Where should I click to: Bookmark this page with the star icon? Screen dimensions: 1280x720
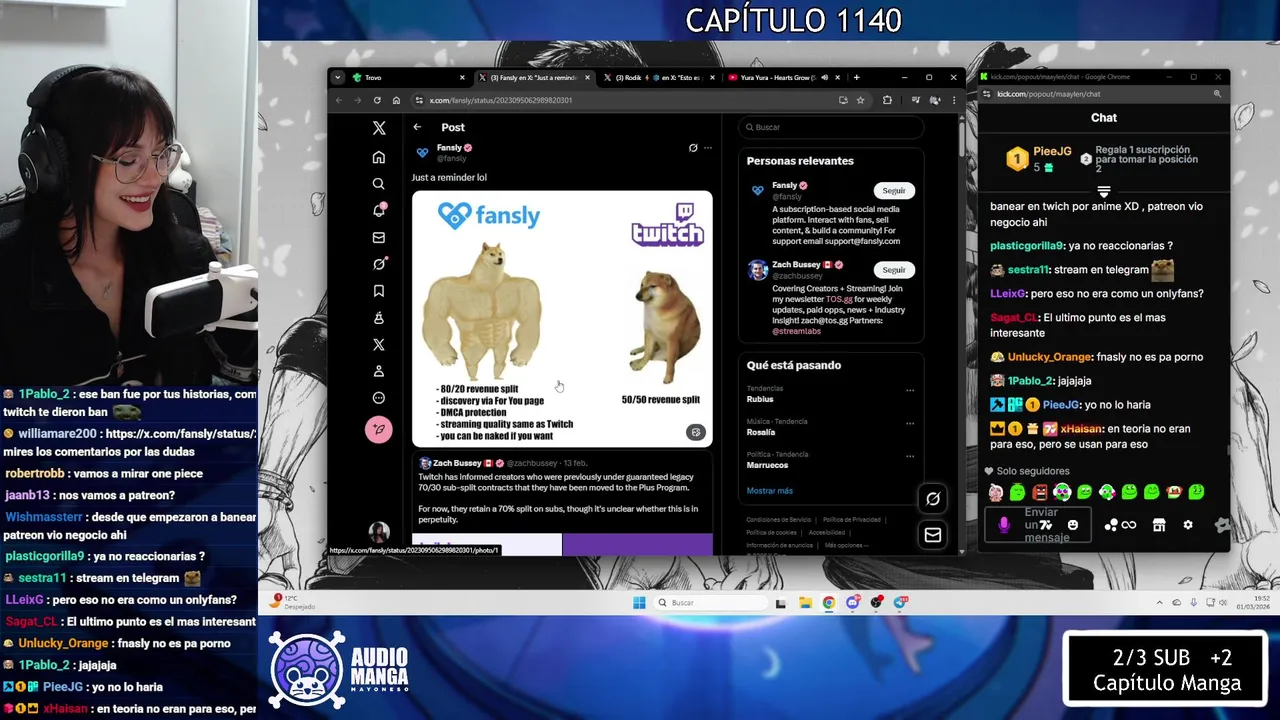860,100
